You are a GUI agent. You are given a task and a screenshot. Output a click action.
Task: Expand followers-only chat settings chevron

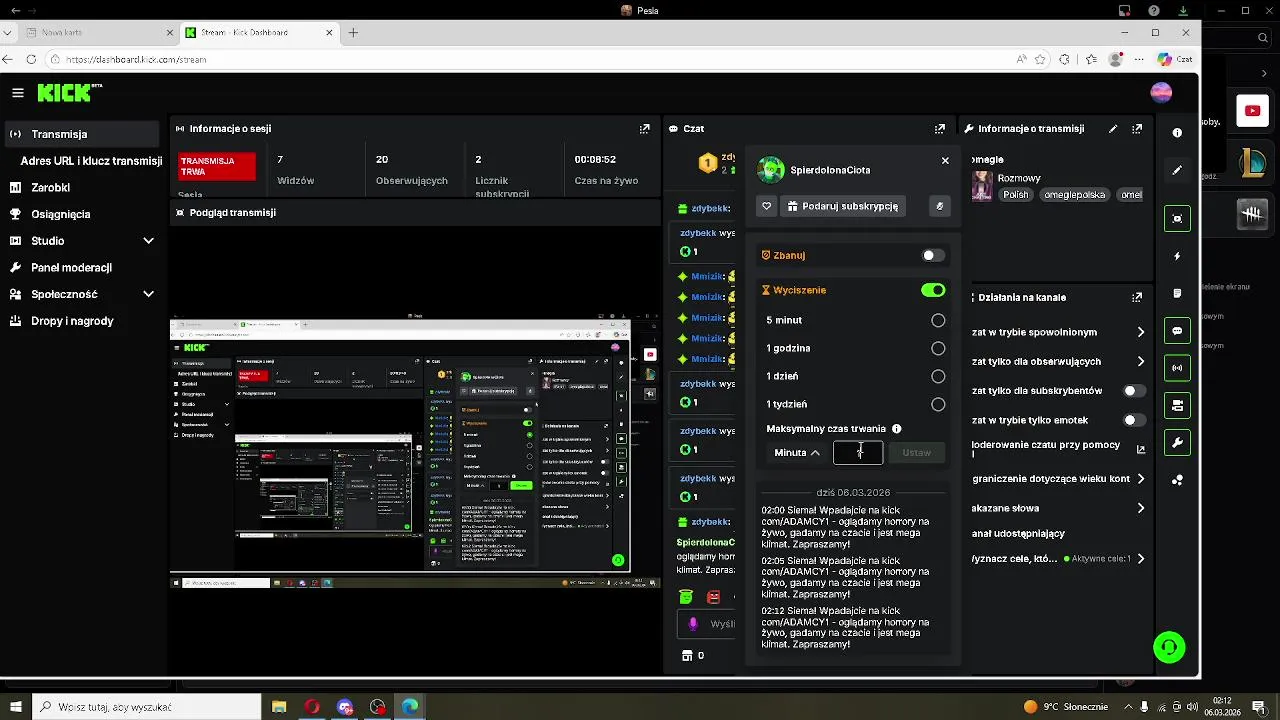[x=1141, y=361]
